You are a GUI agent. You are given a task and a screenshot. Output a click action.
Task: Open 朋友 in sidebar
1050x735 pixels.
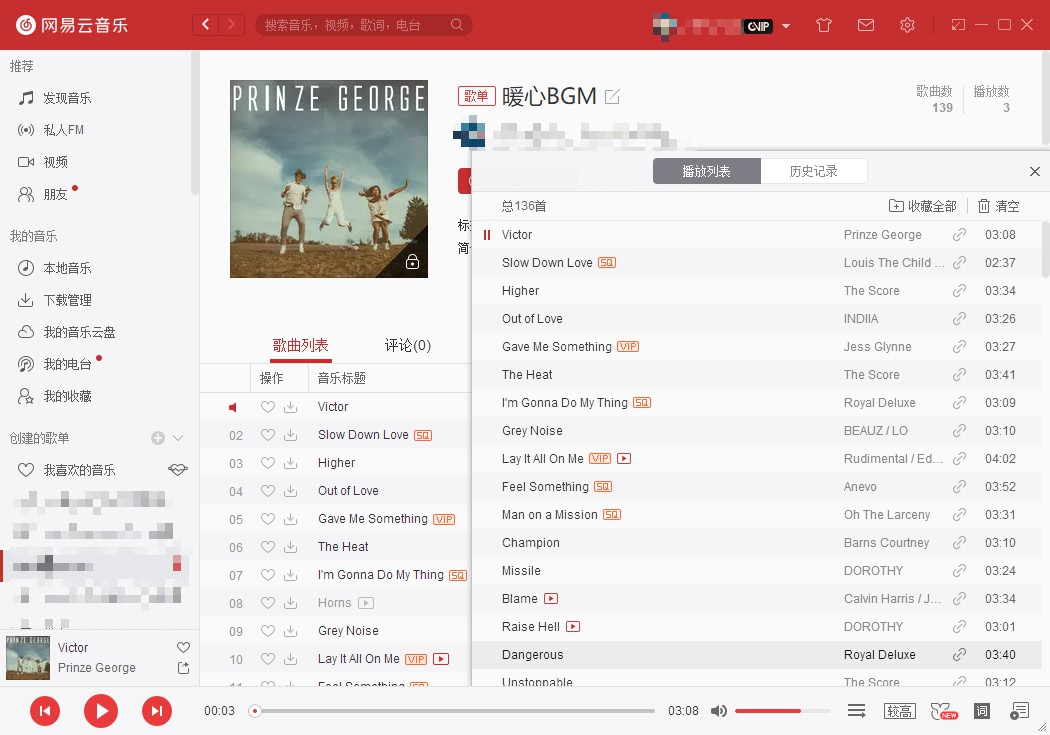[x=43, y=194]
